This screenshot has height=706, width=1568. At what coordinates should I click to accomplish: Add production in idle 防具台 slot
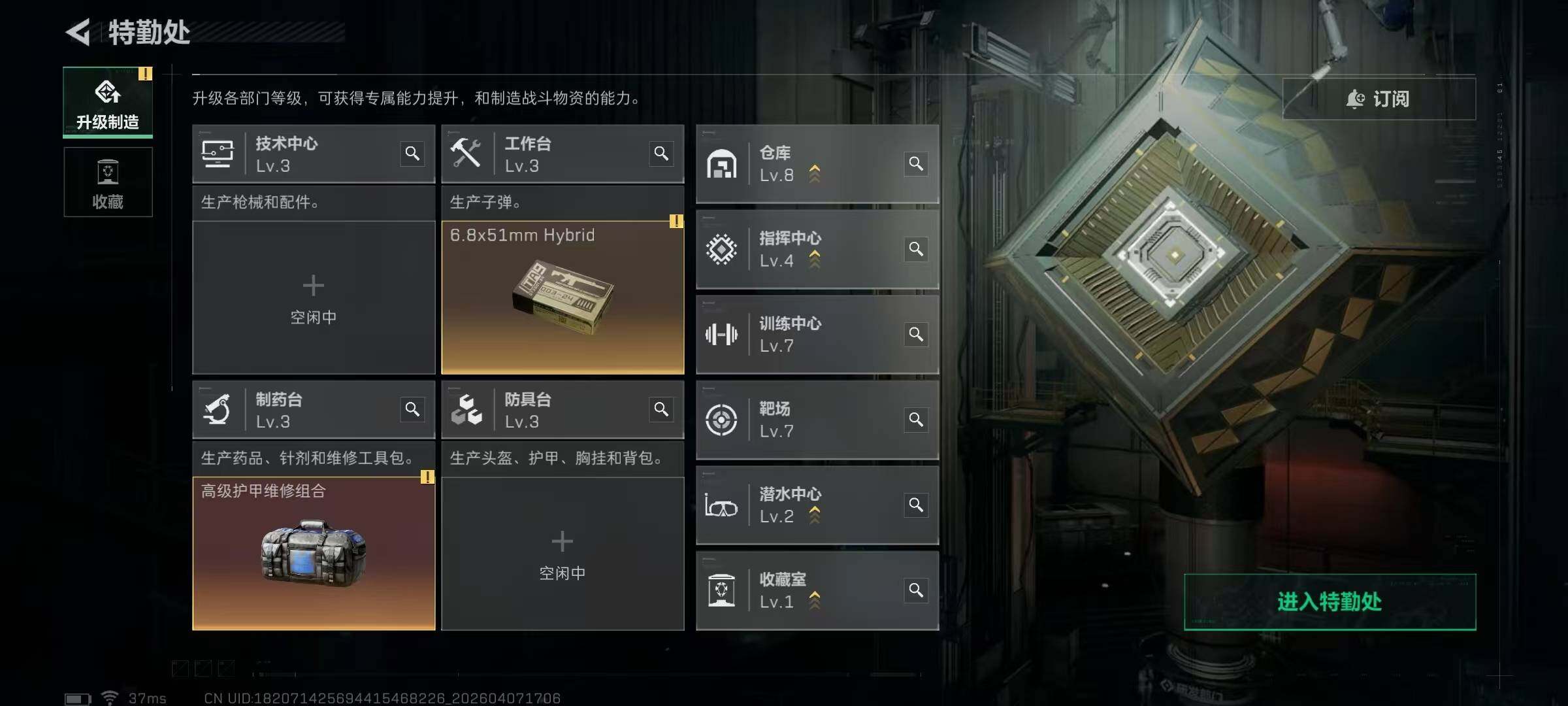(563, 554)
